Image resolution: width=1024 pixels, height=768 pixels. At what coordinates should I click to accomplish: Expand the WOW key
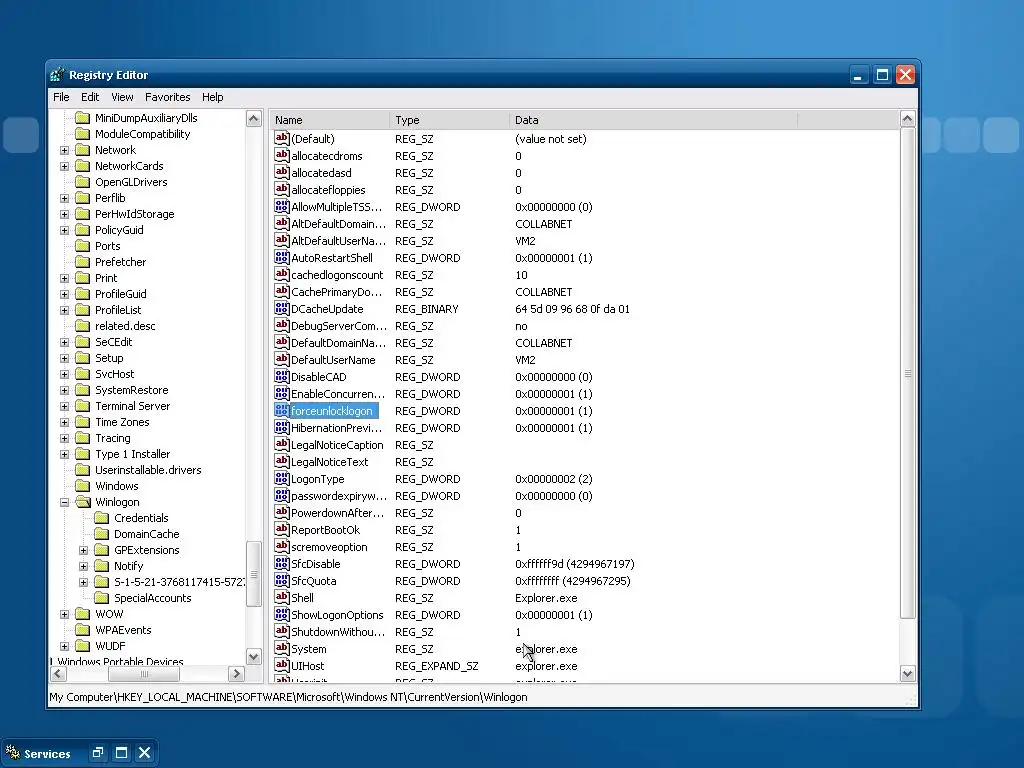[64, 614]
